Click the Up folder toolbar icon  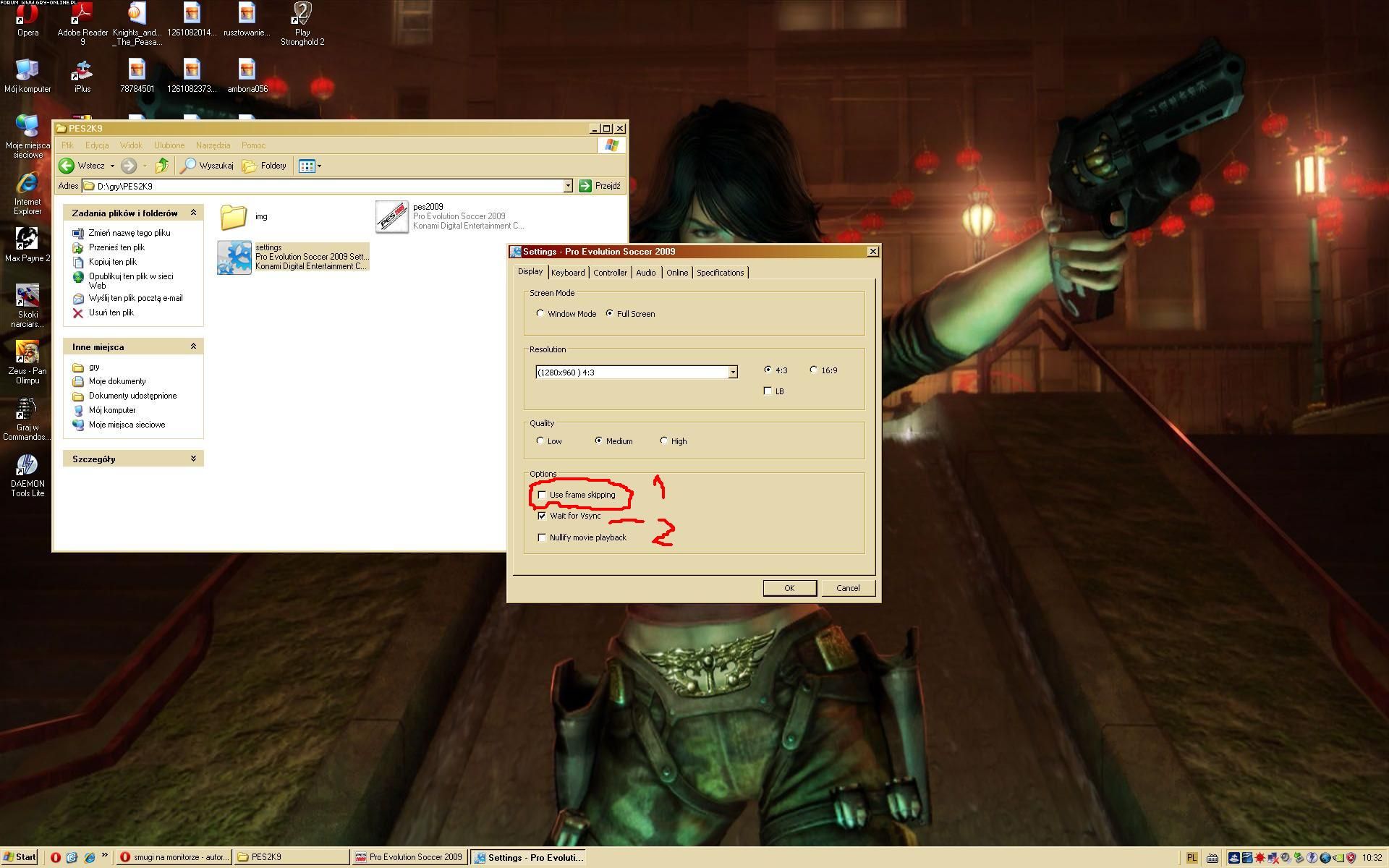(x=162, y=166)
